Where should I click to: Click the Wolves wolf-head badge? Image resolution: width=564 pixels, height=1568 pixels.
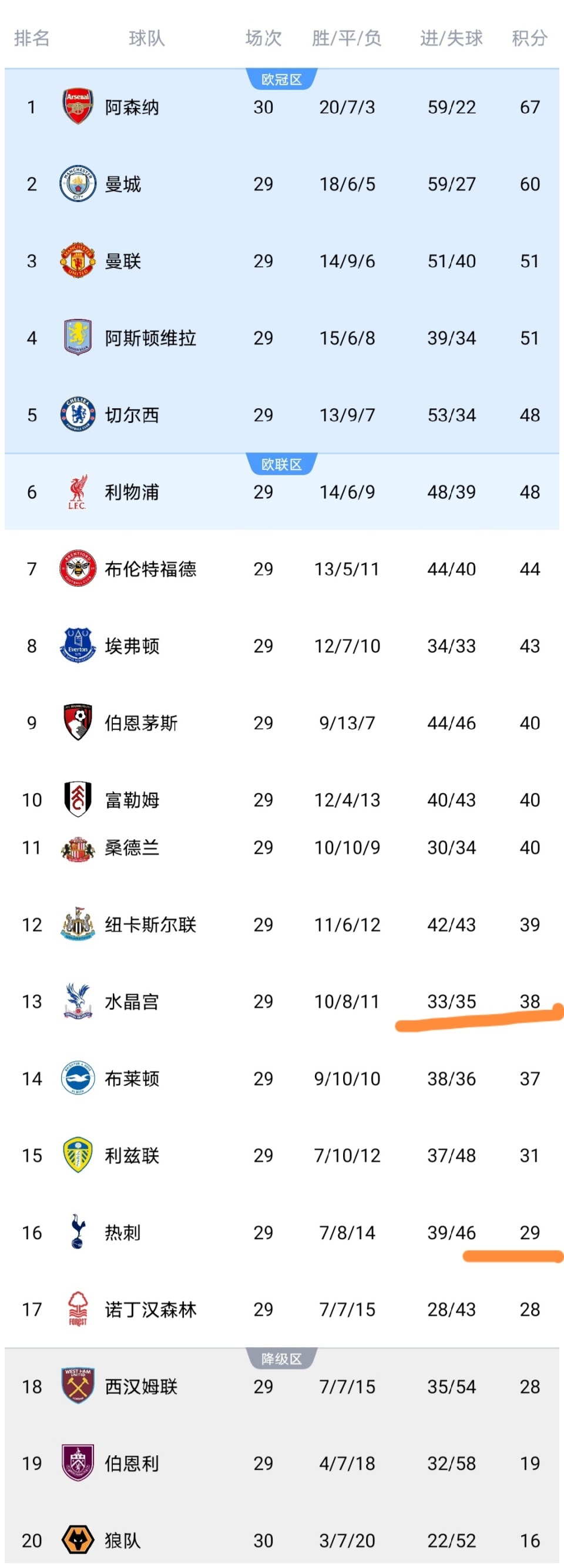(x=78, y=1540)
